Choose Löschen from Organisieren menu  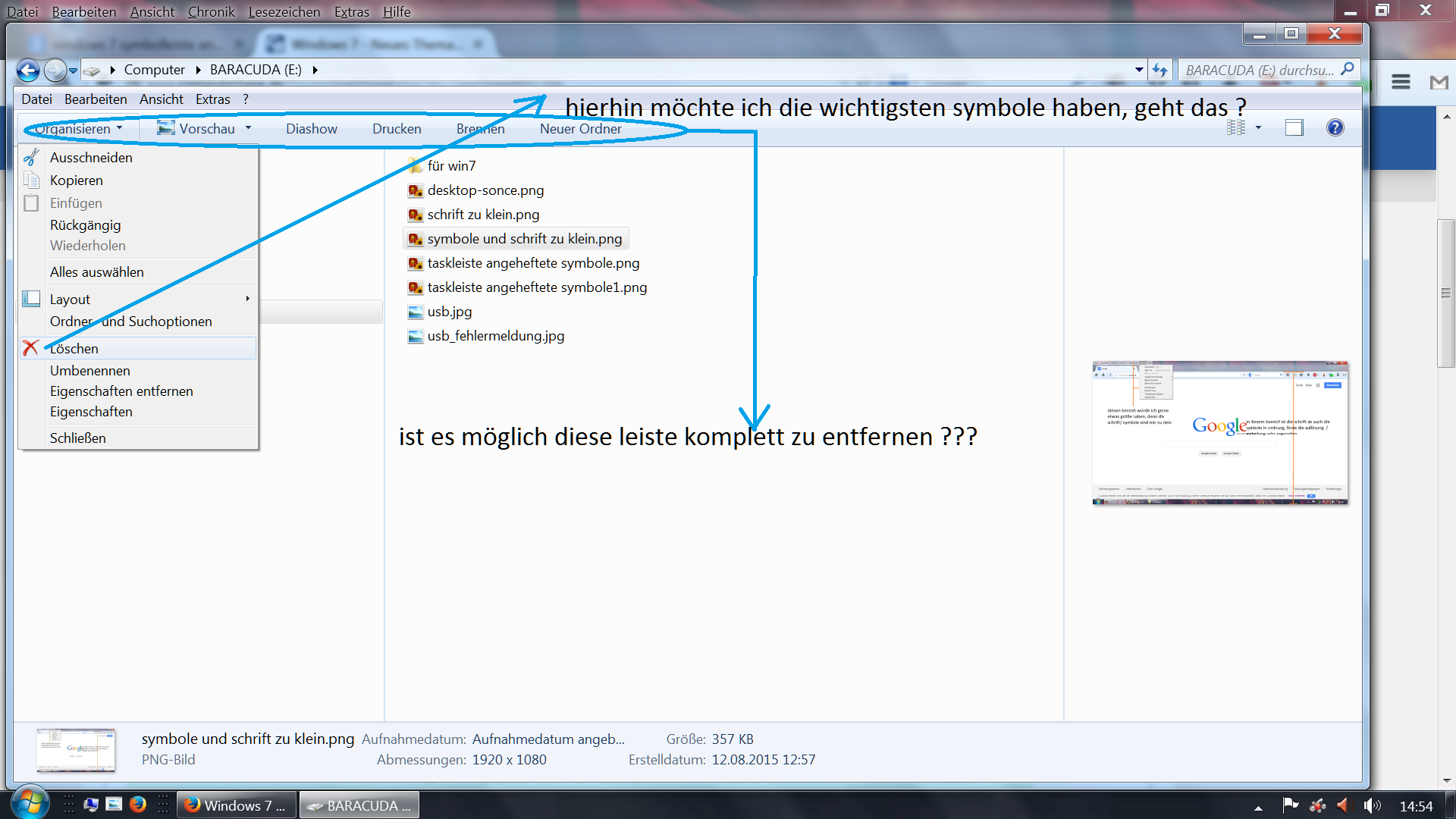[x=74, y=349]
